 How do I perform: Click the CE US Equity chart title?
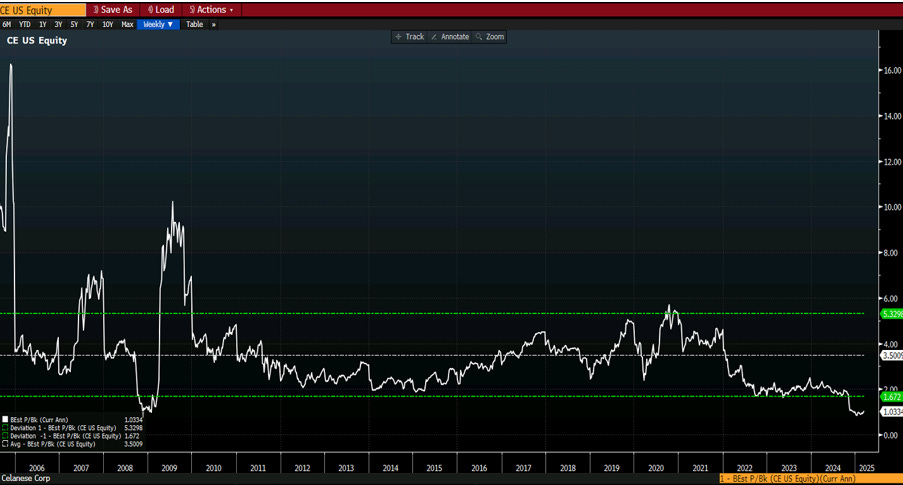click(x=37, y=40)
